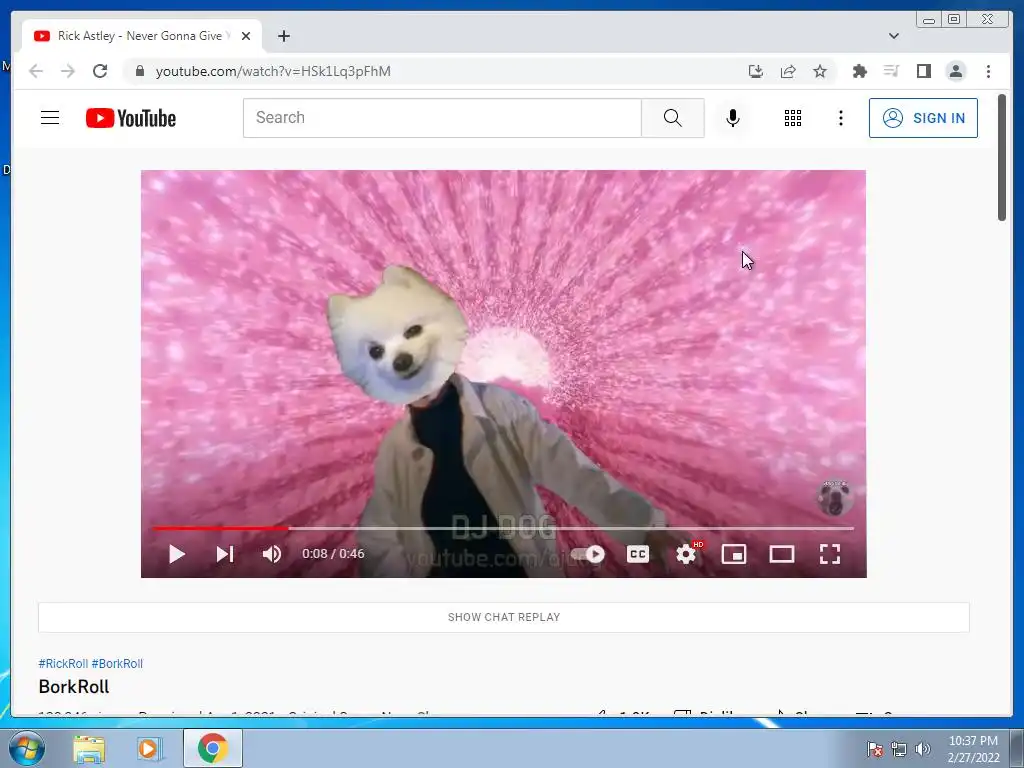Click SHOW CHAT REPLAY
1024x768 pixels.
tap(504, 617)
